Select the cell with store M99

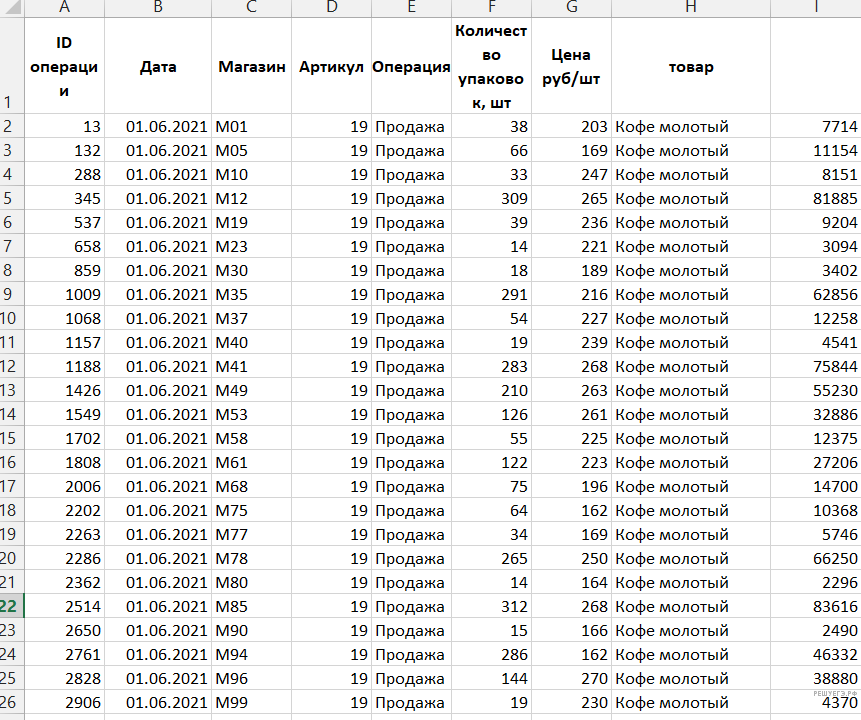251,703
